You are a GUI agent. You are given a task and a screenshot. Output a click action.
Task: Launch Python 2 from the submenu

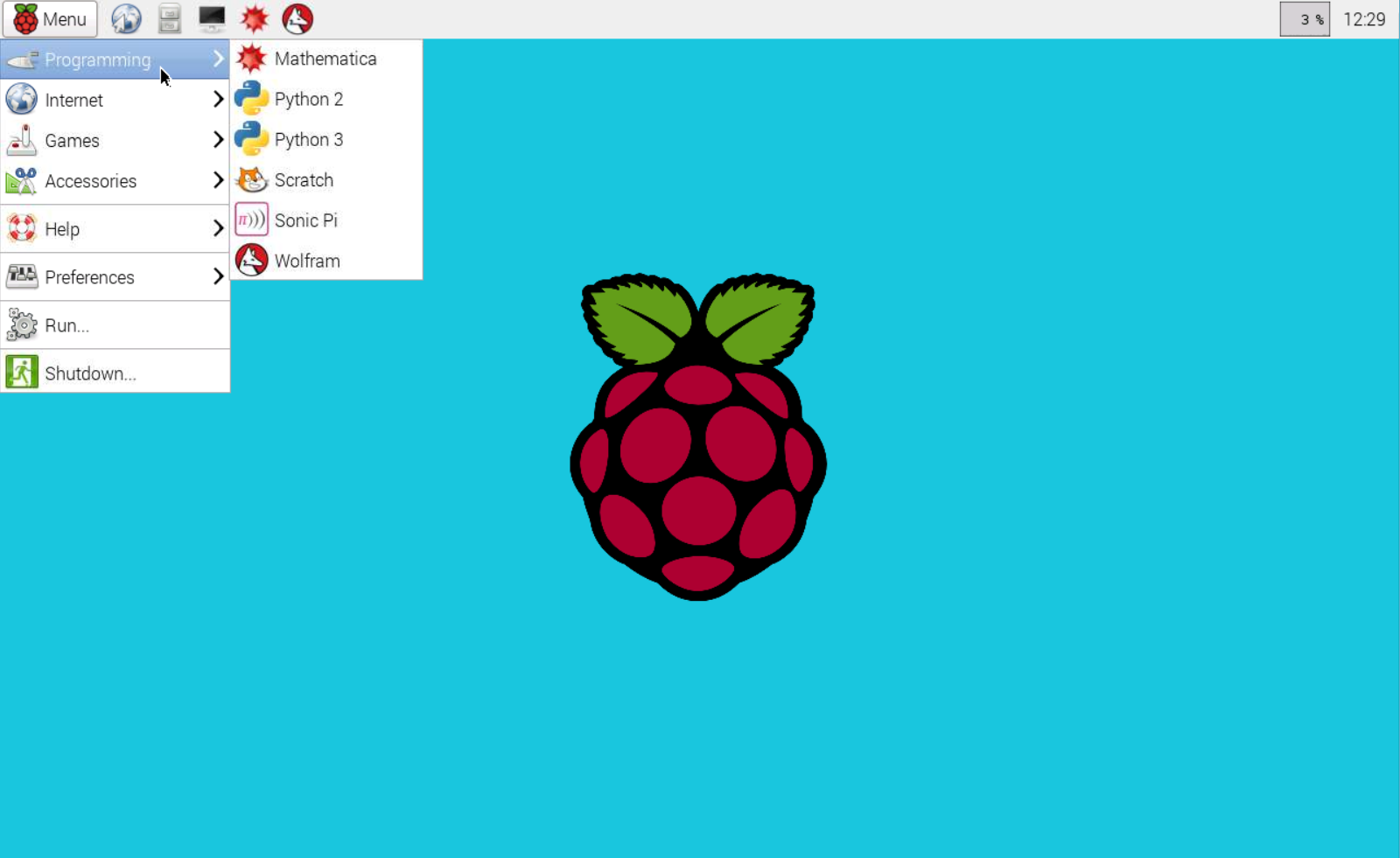[326, 99]
